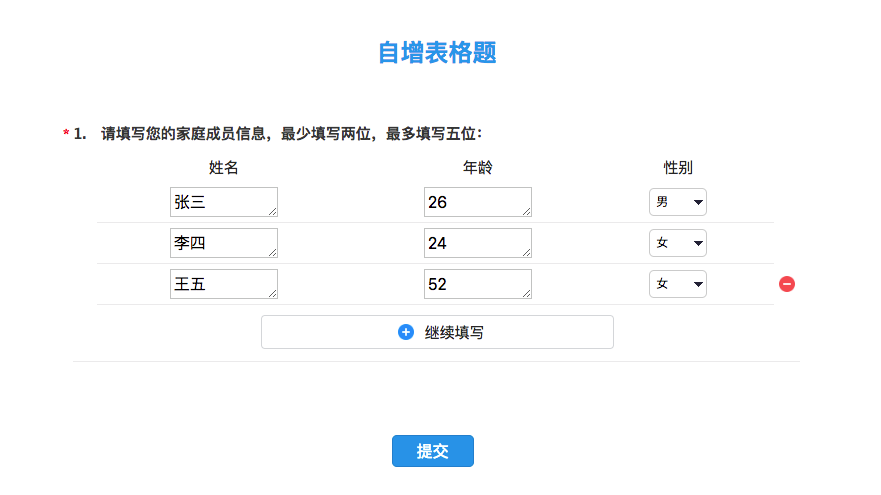Click the age field showing 52
This screenshot has width=881, height=495.
[x=478, y=284]
